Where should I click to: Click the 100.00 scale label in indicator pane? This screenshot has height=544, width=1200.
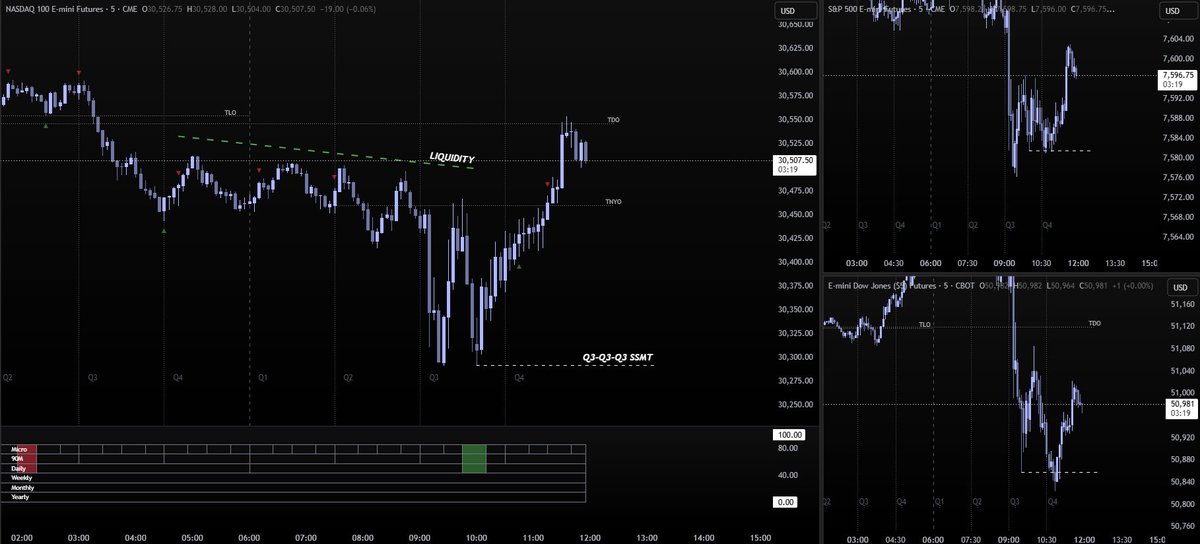[x=788, y=436]
